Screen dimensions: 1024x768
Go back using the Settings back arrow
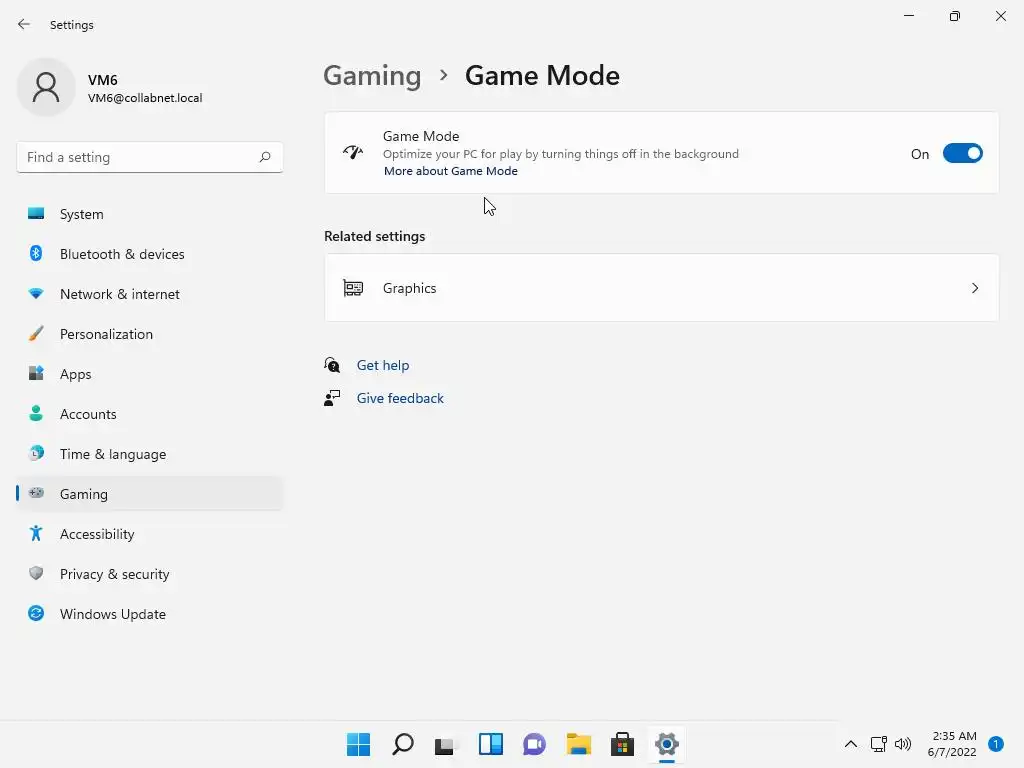24,24
